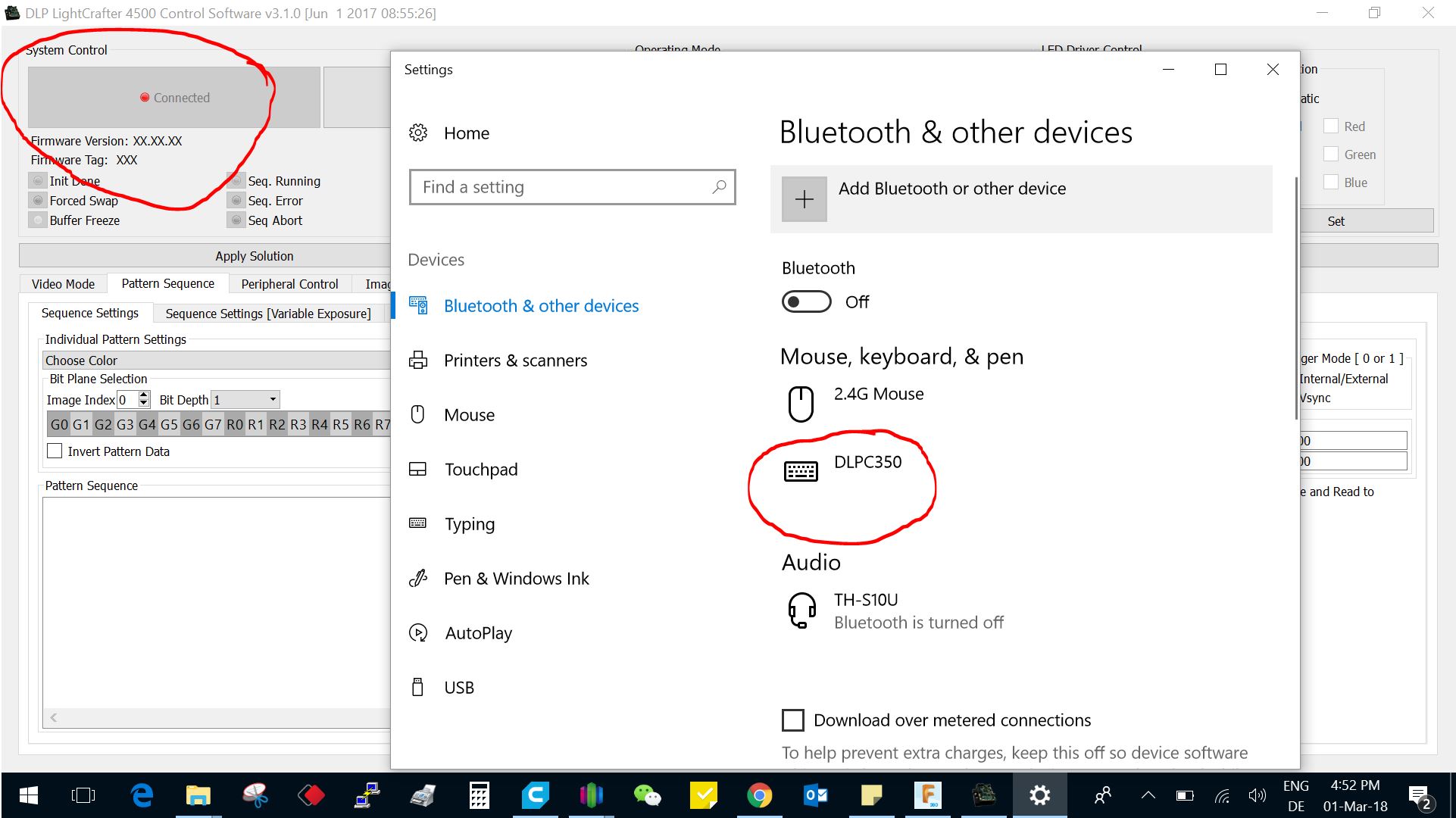Select the TH-S10U headset audio device
The image size is (1456, 818).
coord(894,610)
